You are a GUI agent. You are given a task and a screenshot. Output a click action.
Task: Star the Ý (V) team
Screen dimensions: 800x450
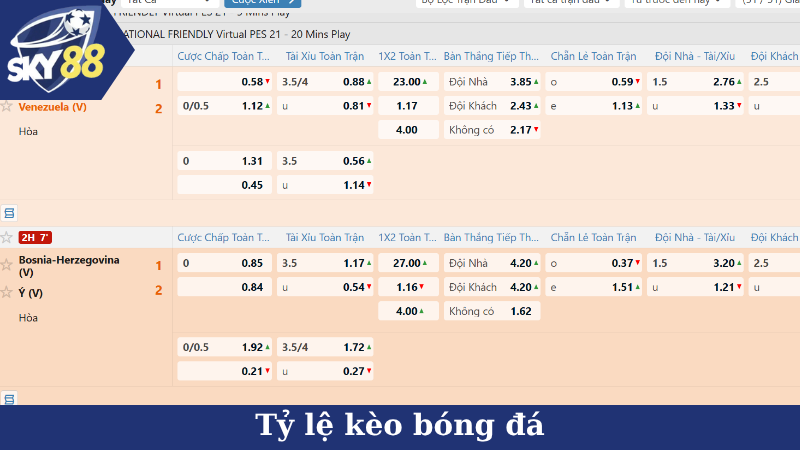pos(6,292)
